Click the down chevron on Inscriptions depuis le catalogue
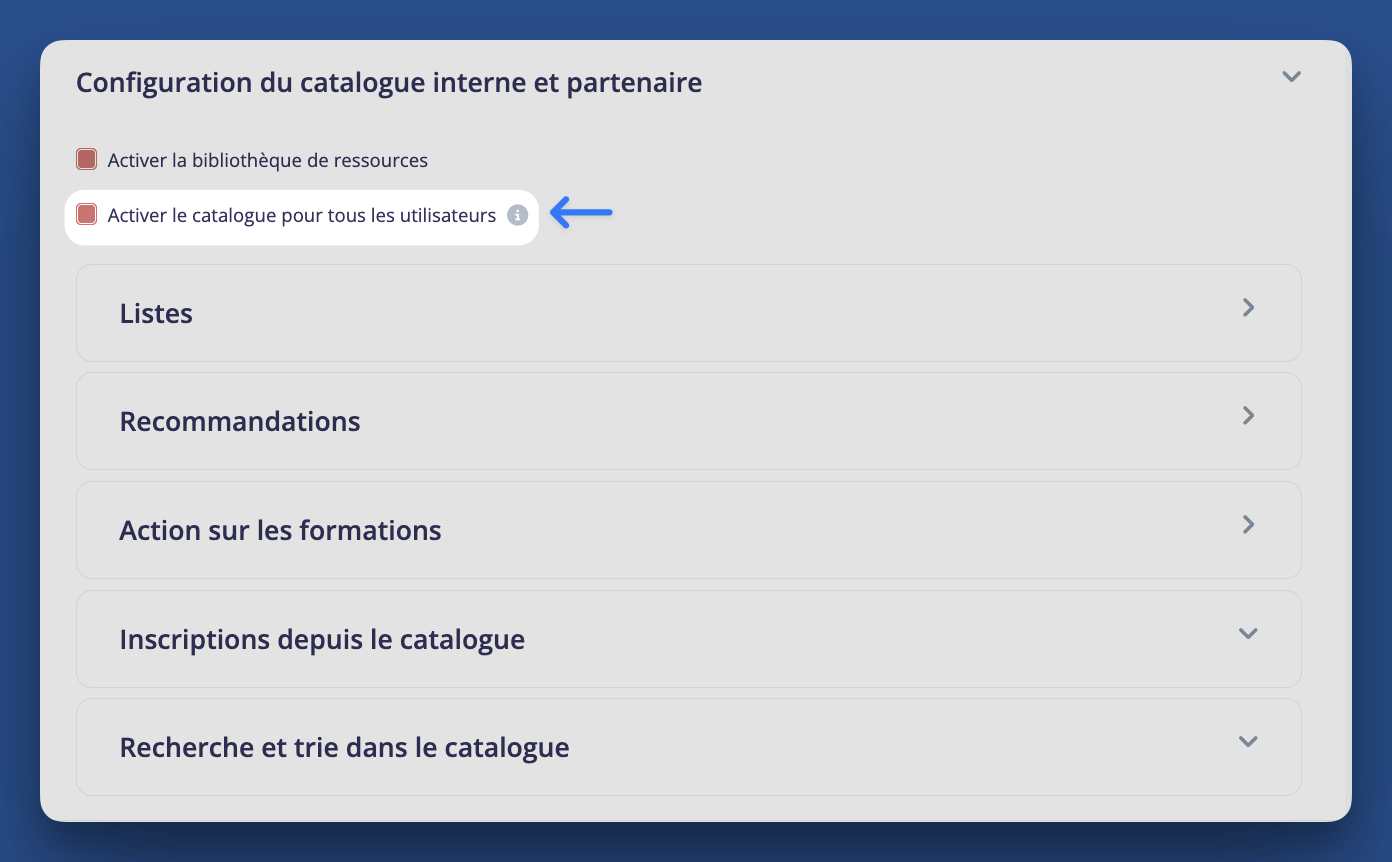Screen dimensions: 1392x862 (1247, 633)
